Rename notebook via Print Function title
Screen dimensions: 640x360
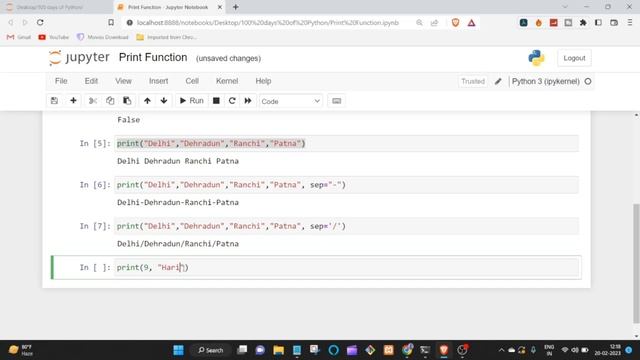pyautogui.click(x=153, y=58)
